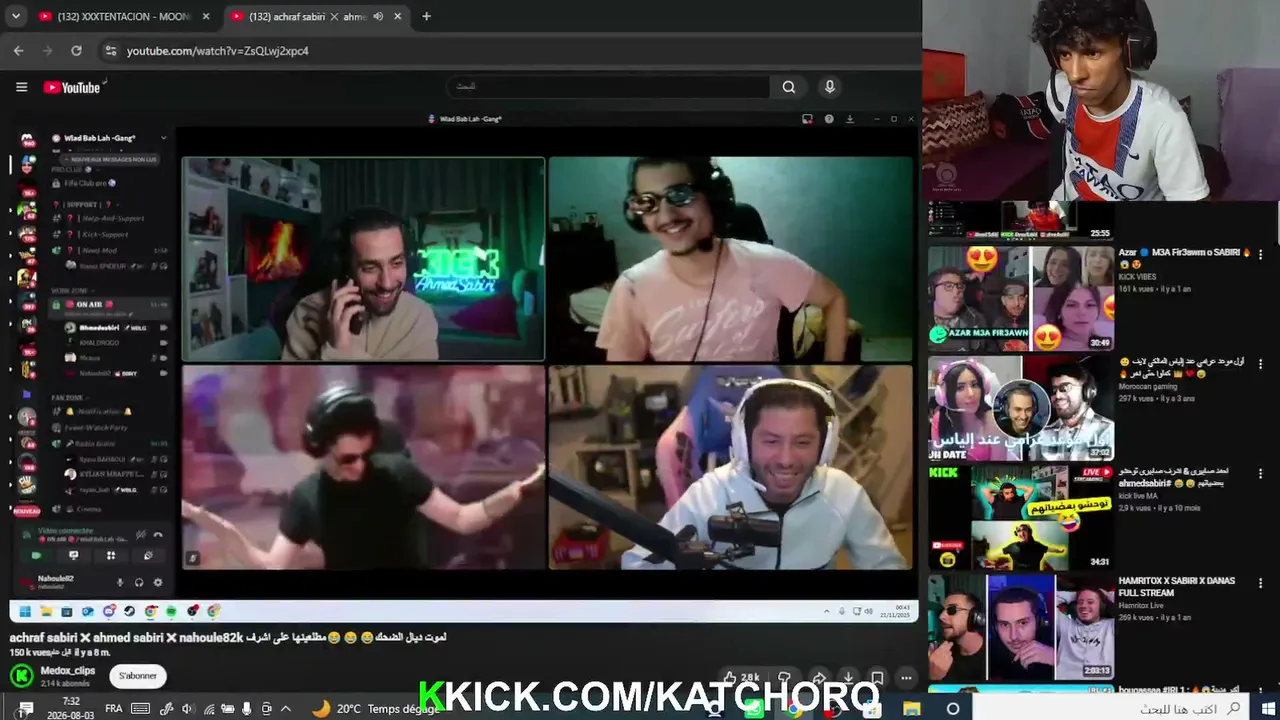The width and height of the screenshot is (1280, 720).
Task: Open options for the Moroccan gaming video
Action: (x=1260, y=365)
